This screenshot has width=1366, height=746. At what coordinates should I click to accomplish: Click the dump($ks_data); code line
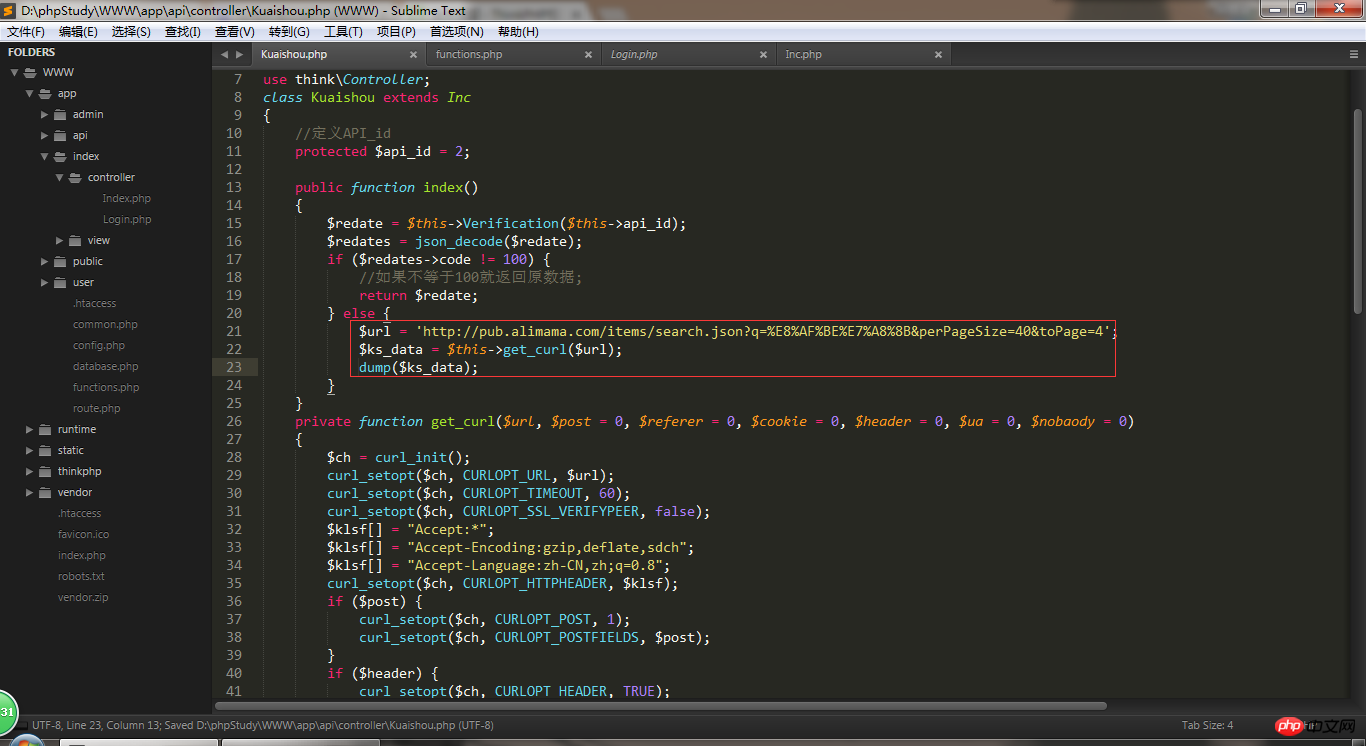point(419,367)
